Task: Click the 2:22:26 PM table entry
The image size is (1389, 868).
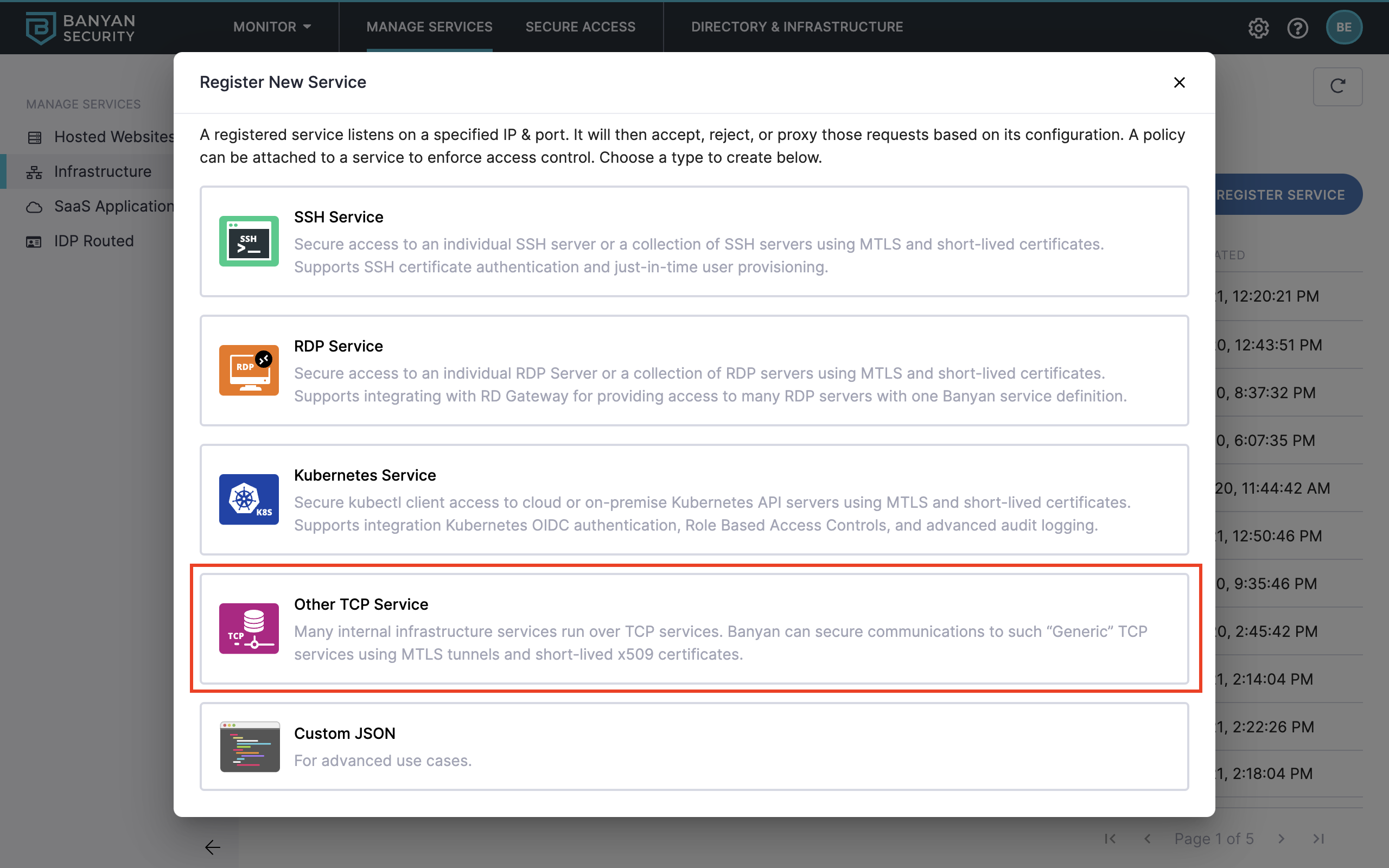Action: point(1265,727)
